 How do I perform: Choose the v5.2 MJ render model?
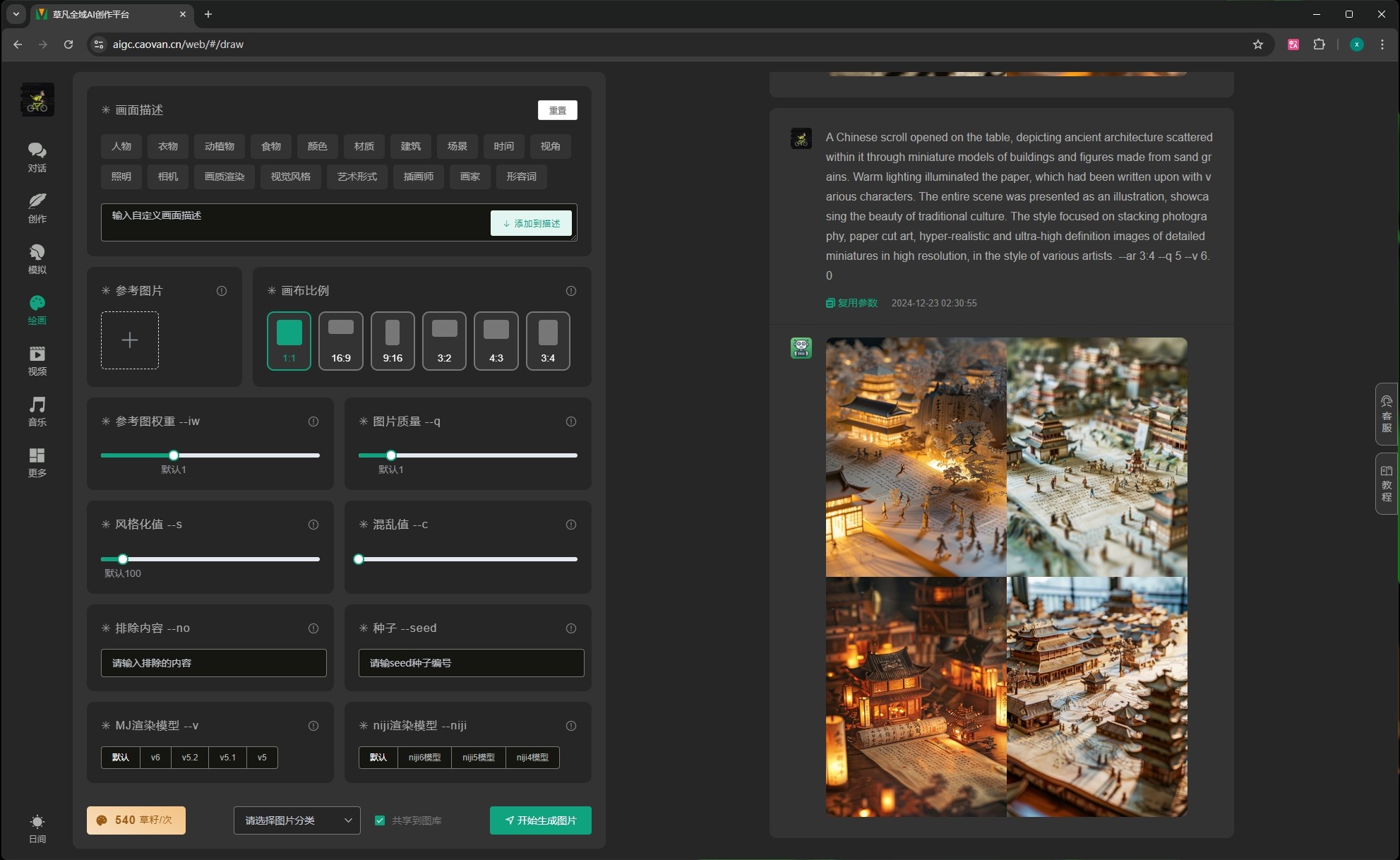[x=190, y=758]
